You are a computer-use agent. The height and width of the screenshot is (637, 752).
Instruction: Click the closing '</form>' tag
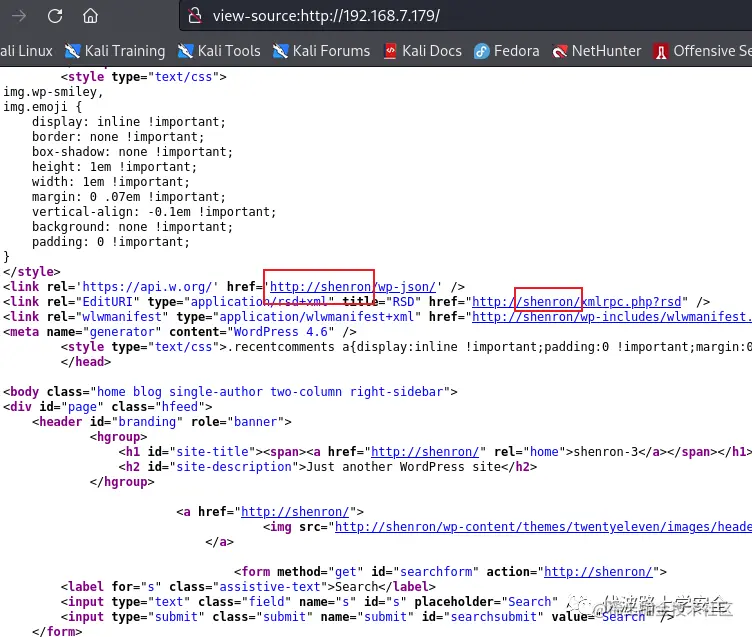pos(57,631)
